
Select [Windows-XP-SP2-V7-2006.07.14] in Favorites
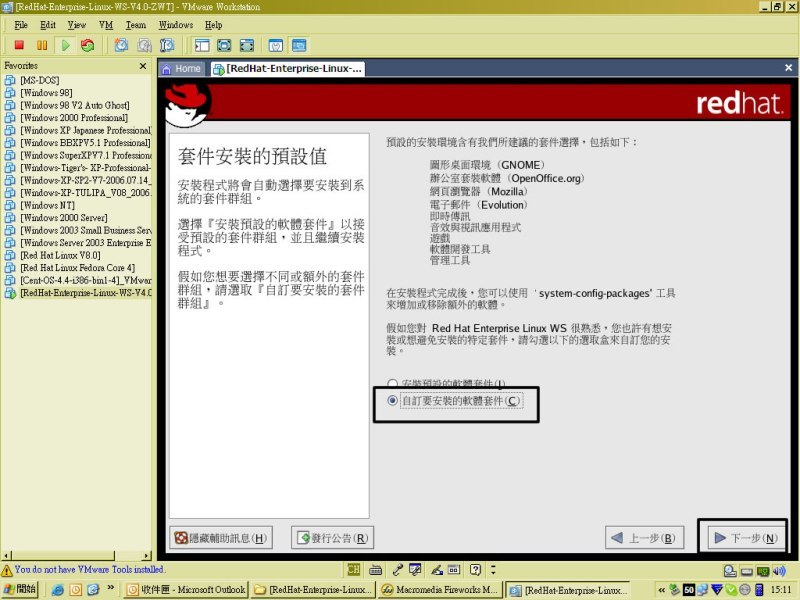point(85,180)
